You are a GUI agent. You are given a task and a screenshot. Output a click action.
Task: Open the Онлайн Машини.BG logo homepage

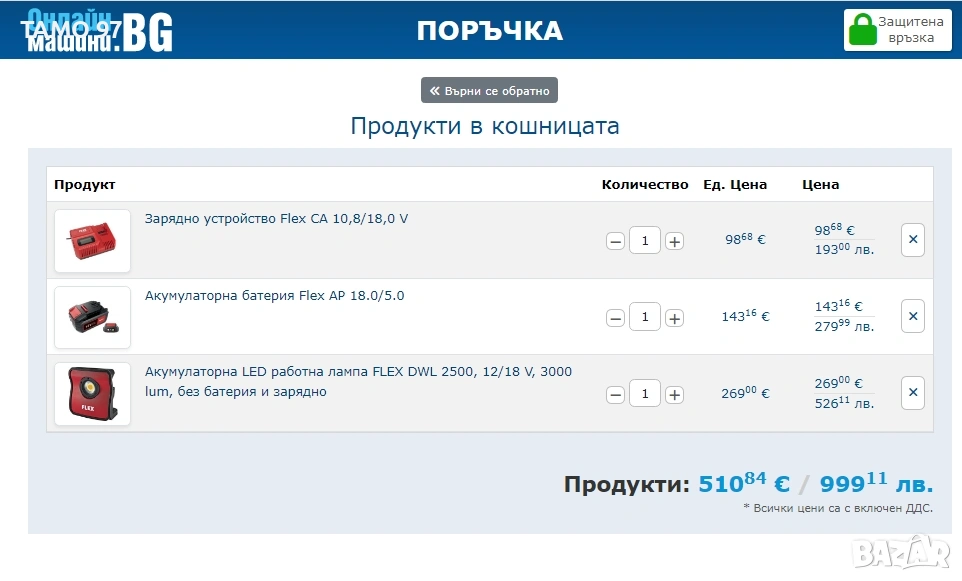click(100, 31)
